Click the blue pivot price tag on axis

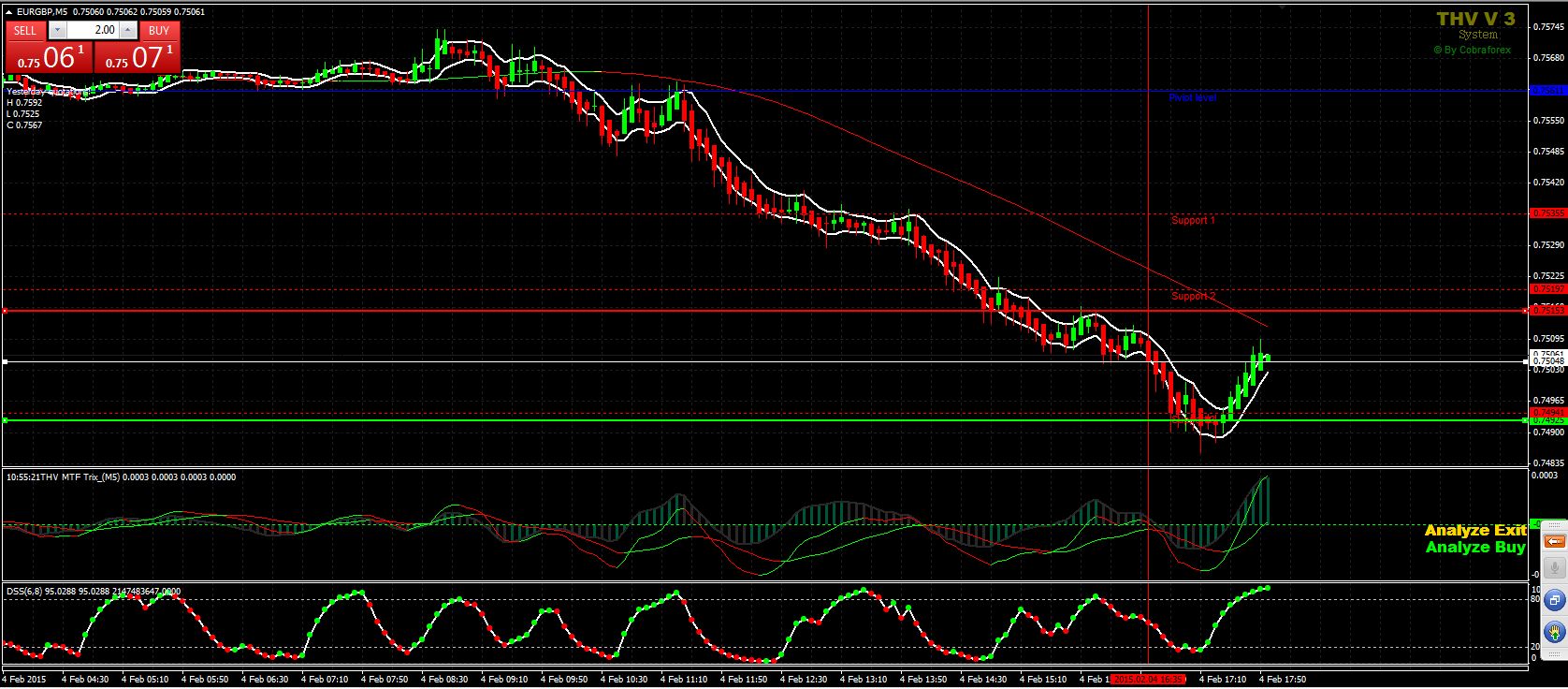(x=1548, y=91)
